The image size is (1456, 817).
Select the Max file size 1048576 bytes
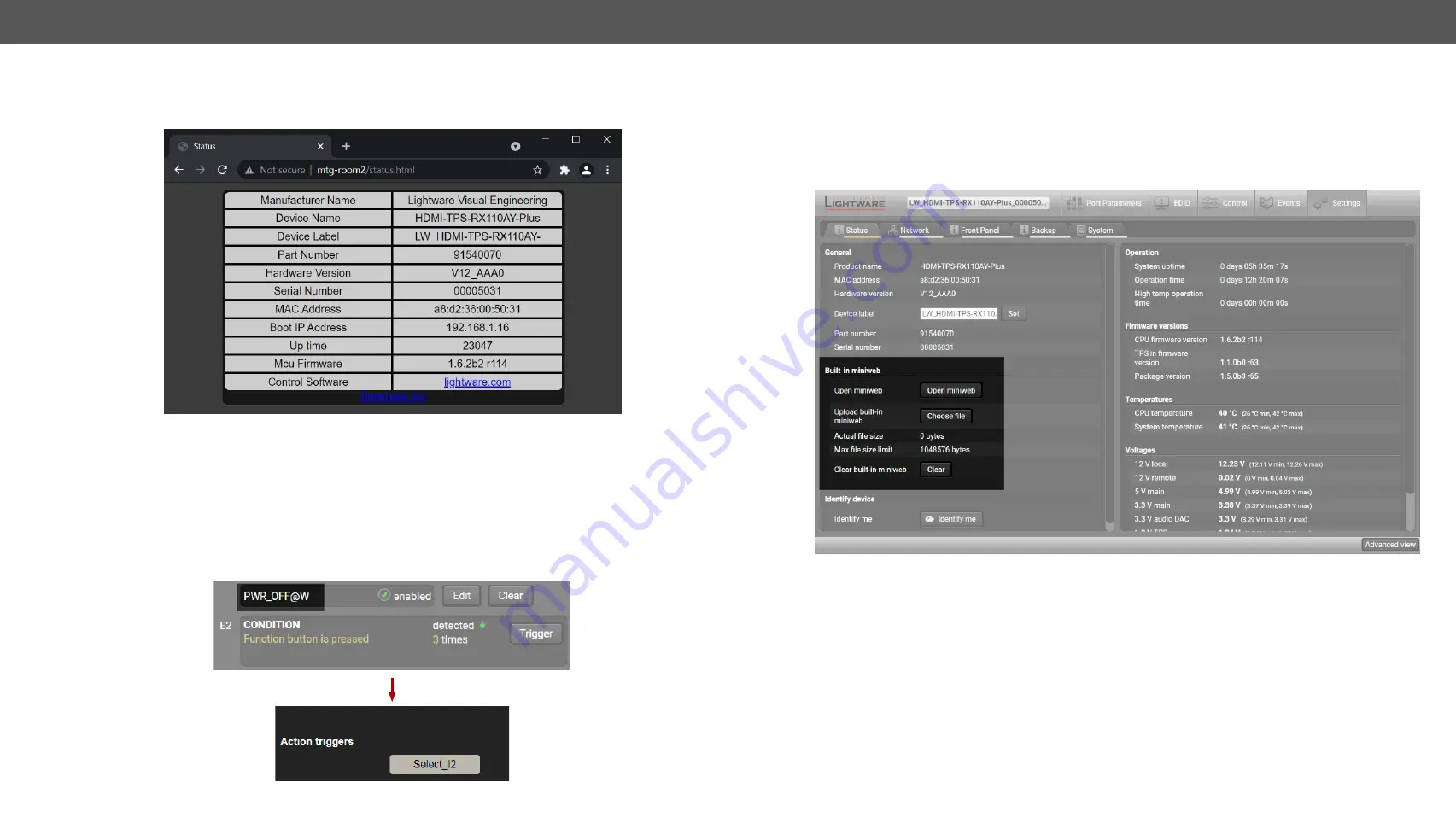pyautogui.click(x=944, y=450)
